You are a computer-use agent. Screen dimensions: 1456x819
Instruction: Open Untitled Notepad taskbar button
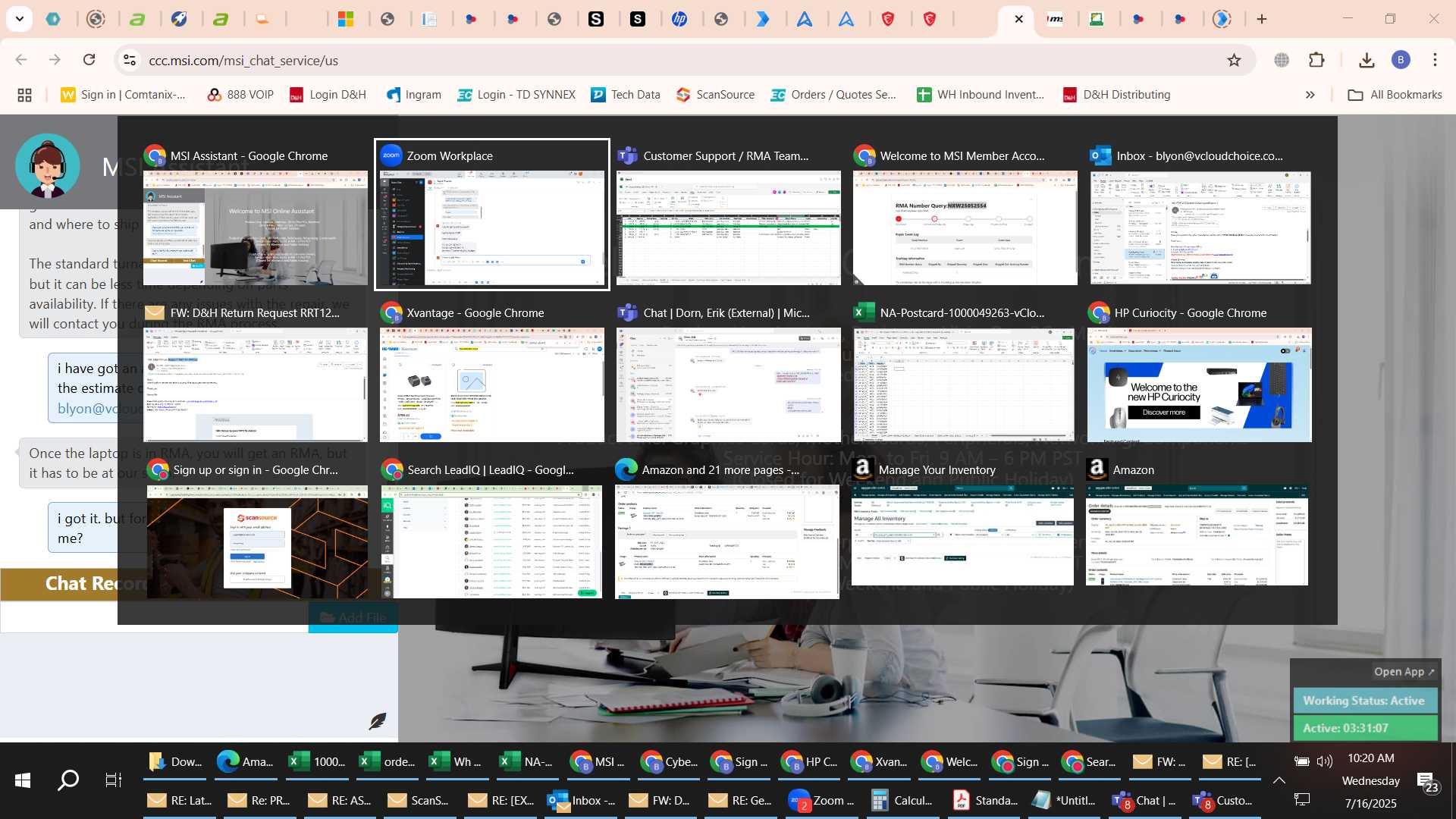coord(1065,800)
